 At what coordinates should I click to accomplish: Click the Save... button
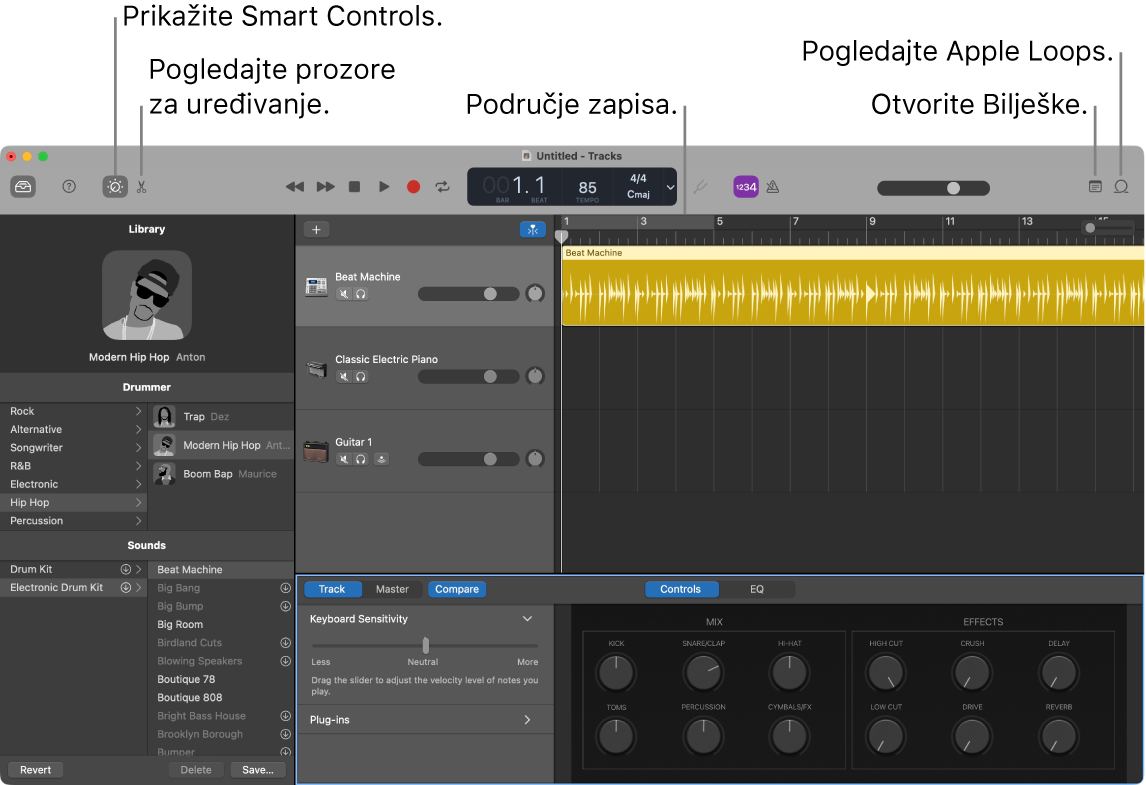pyautogui.click(x=258, y=770)
